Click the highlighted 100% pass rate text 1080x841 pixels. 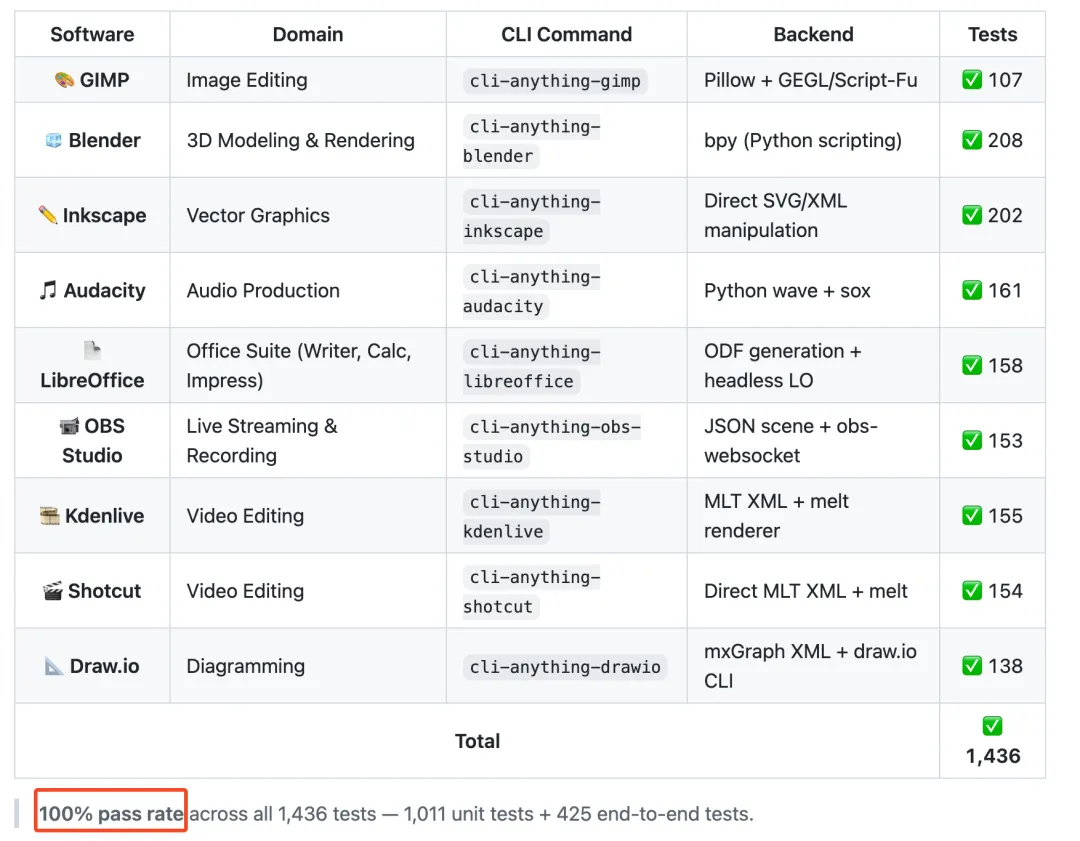click(111, 814)
